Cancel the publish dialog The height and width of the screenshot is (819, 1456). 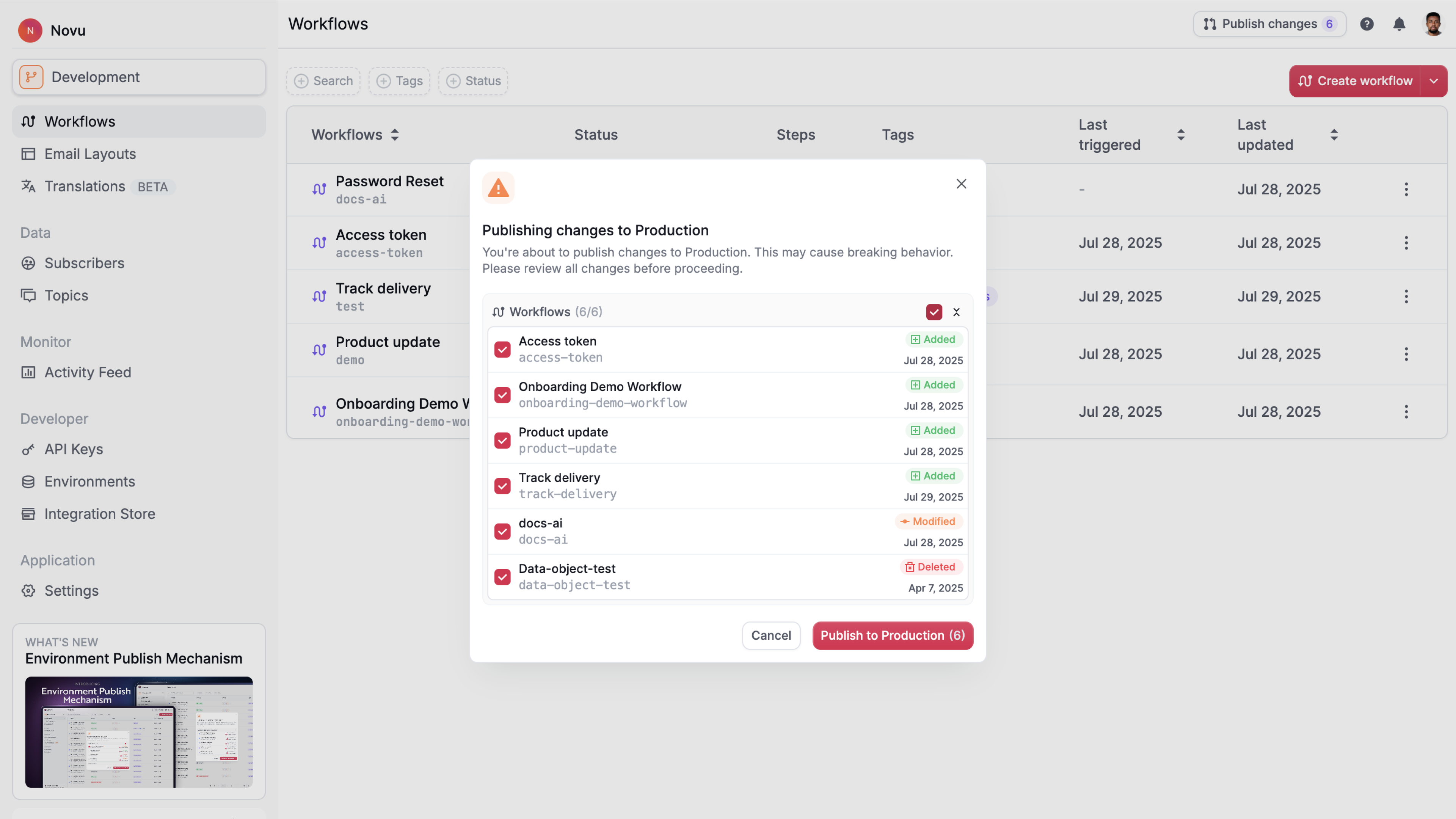[772, 635]
